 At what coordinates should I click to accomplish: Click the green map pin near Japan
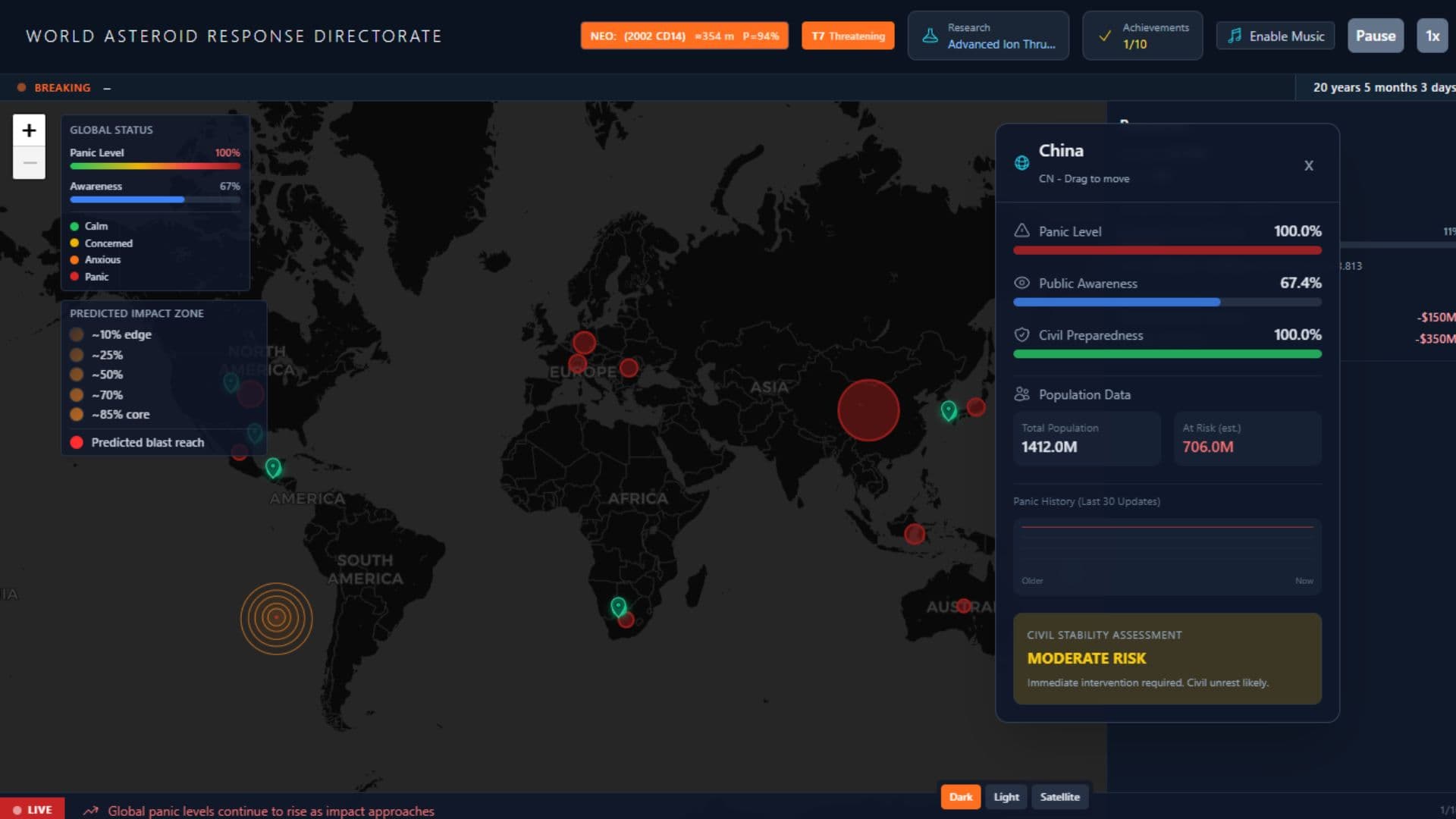click(x=948, y=410)
